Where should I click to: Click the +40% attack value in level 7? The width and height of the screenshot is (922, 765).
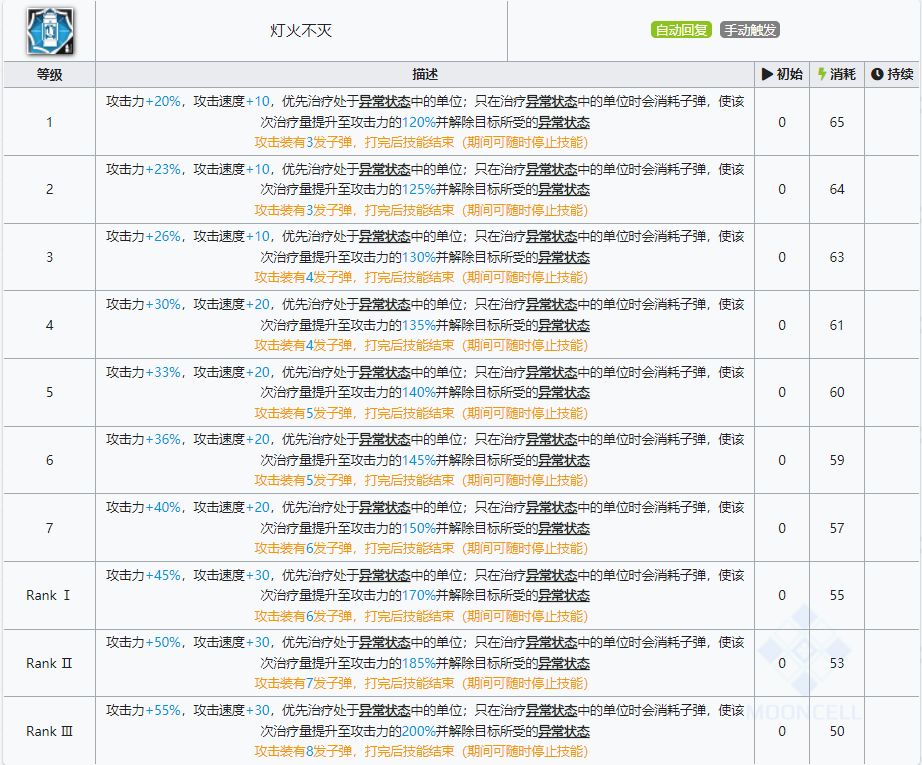[163, 507]
